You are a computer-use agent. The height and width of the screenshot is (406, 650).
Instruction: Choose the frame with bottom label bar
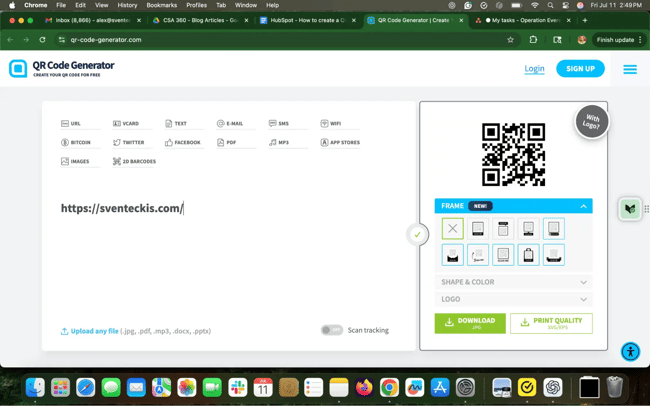pos(478,229)
